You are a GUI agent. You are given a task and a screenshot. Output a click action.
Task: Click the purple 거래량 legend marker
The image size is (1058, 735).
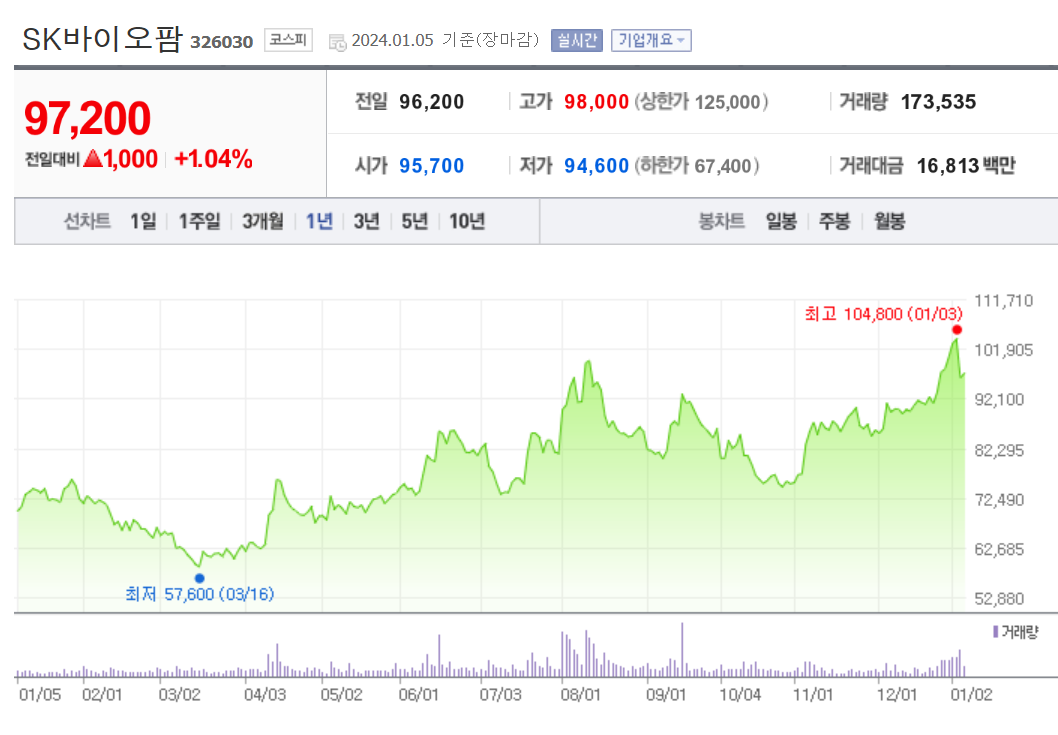pyautogui.click(x=995, y=632)
